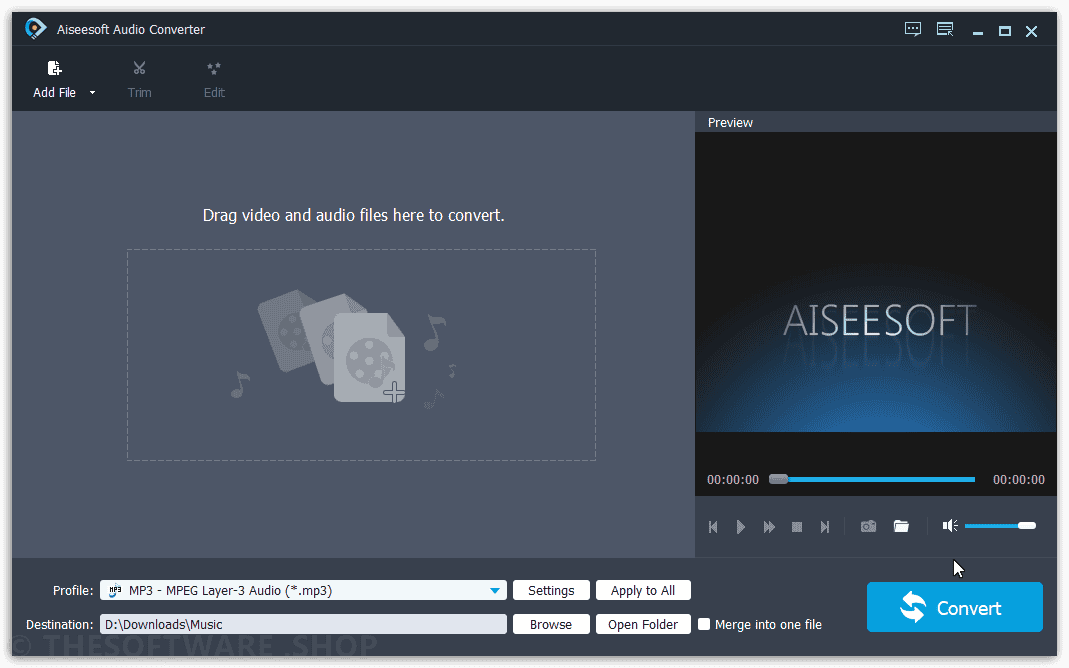The image size is (1069, 668).
Task: Click the Settings button
Action: pyautogui.click(x=551, y=590)
